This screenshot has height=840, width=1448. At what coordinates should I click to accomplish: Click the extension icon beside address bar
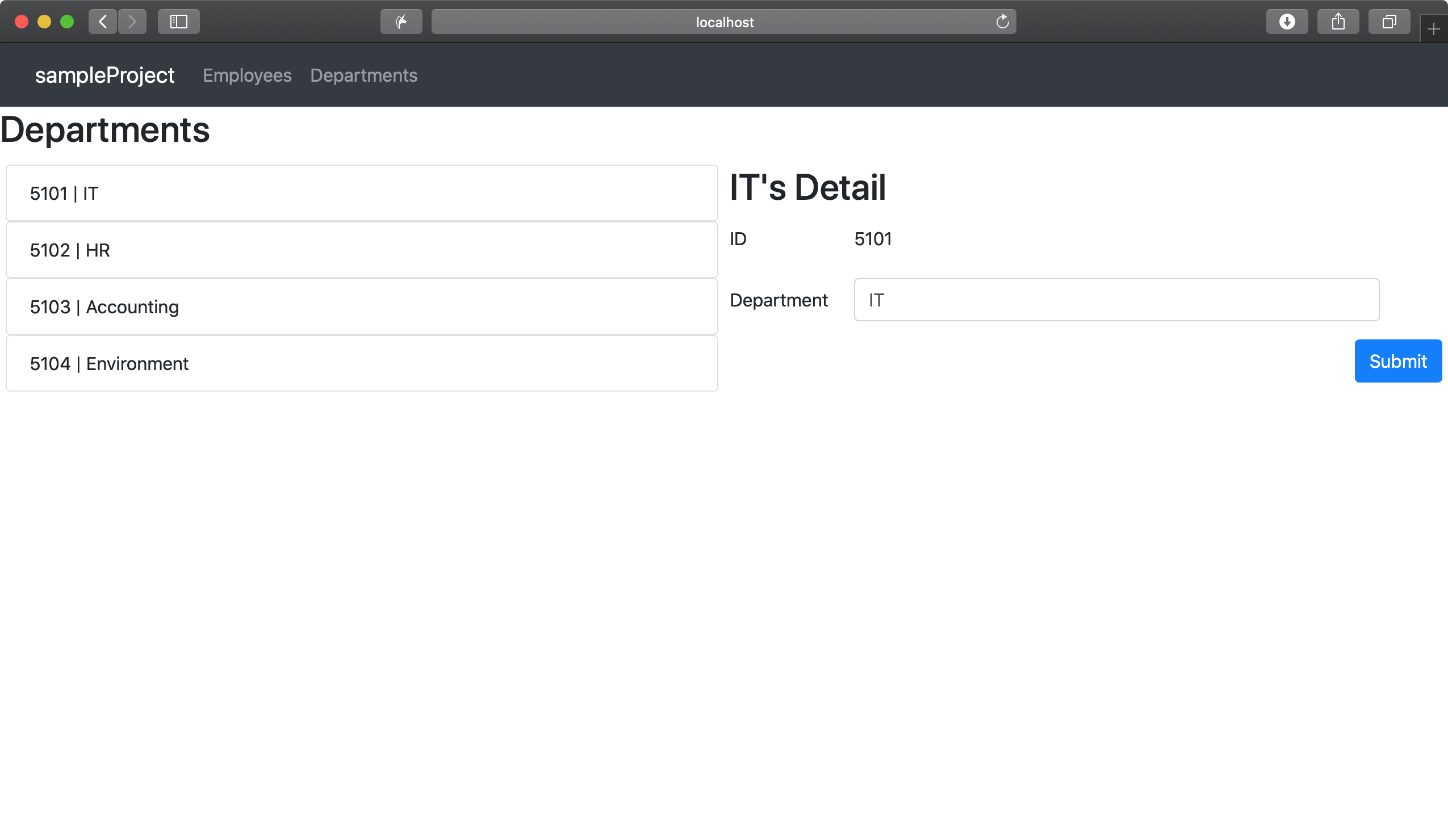tap(401, 22)
